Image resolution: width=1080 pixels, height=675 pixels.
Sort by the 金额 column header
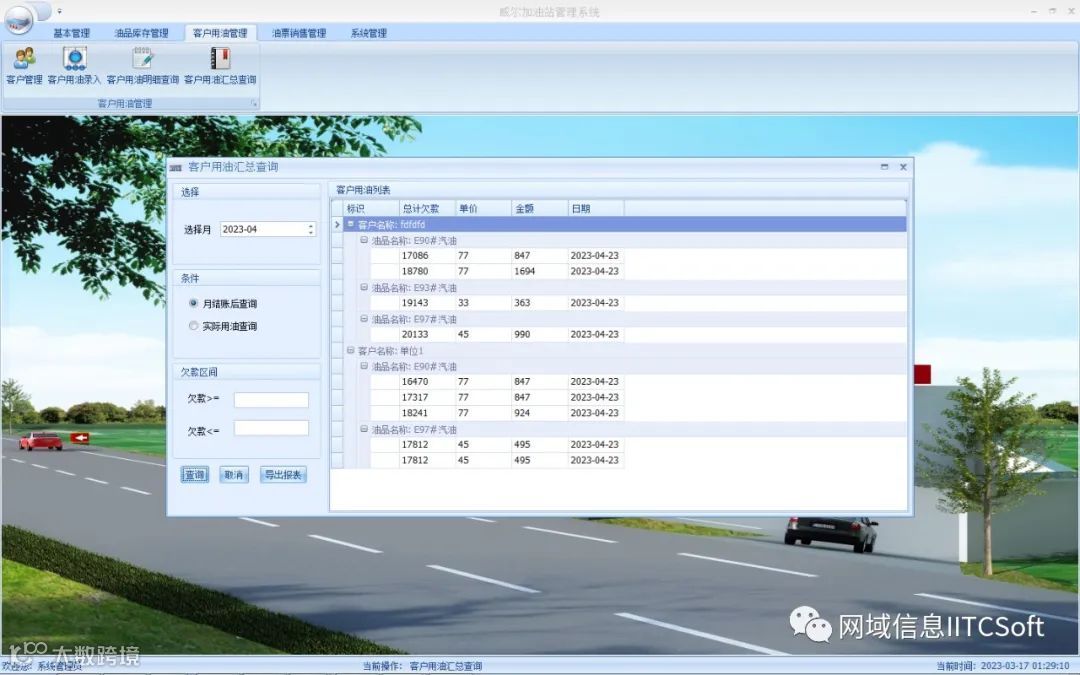pos(540,209)
